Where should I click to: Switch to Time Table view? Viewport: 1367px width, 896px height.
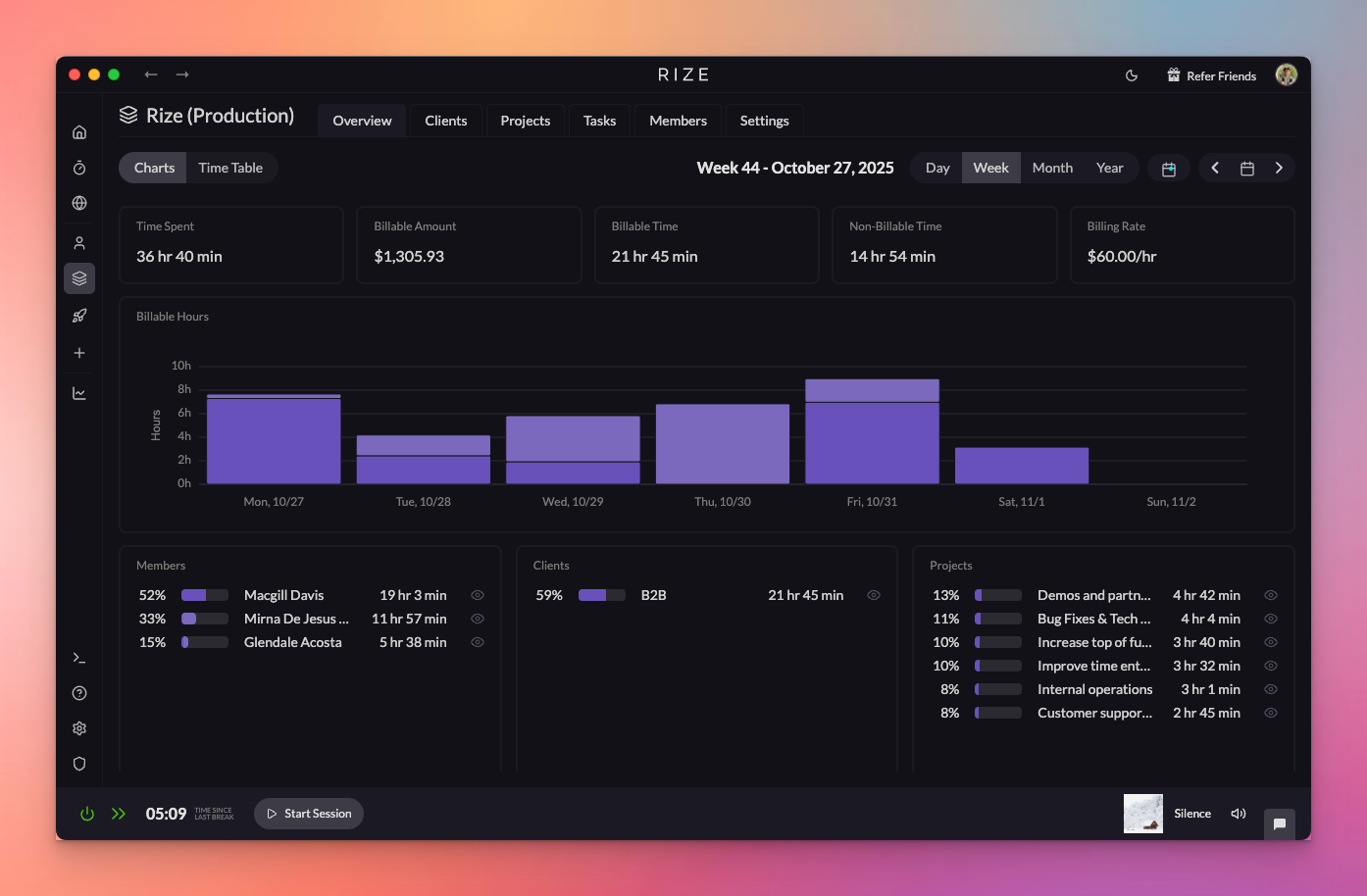coord(230,168)
